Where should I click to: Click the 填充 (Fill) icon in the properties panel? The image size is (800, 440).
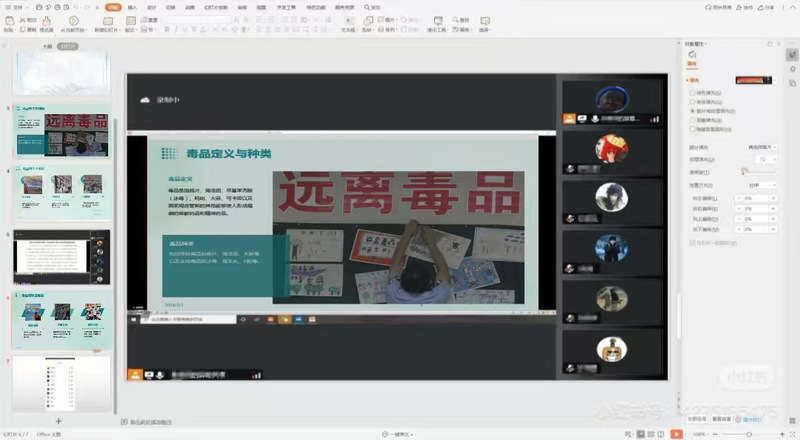(692, 56)
